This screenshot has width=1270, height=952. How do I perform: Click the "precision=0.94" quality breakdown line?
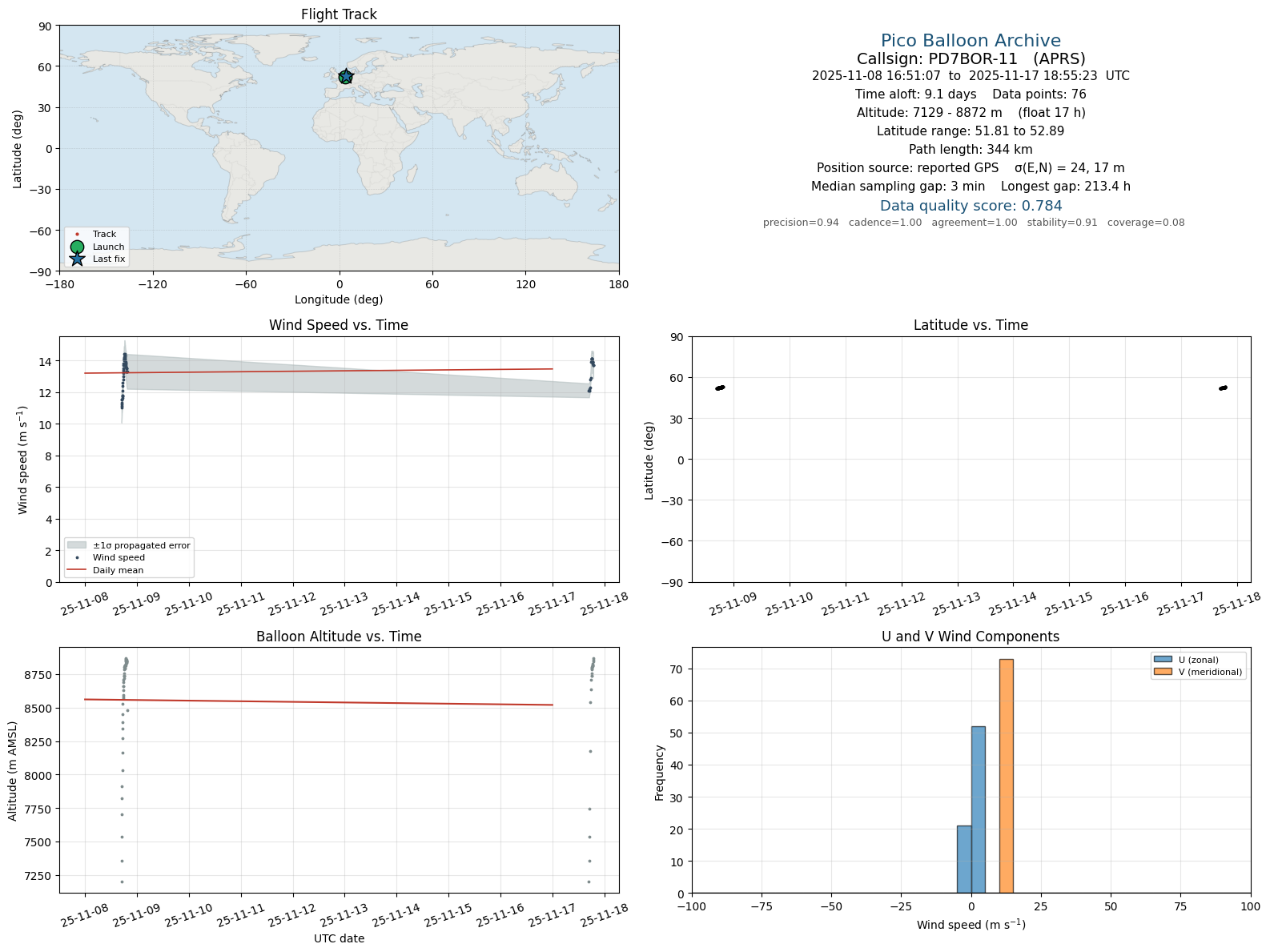tap(974, 223)
